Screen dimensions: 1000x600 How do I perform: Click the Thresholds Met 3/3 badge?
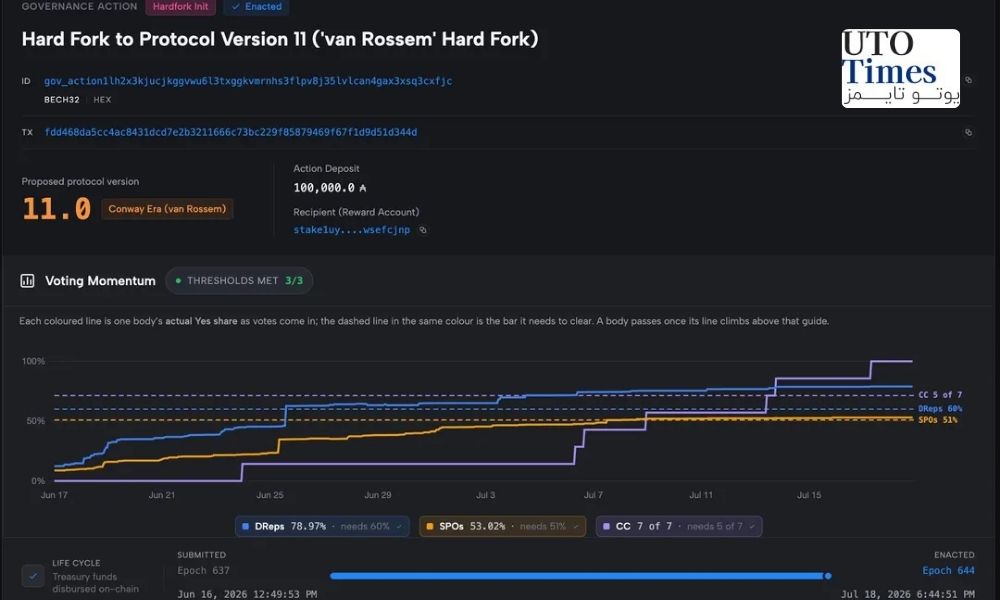click(x=239, y=281)
